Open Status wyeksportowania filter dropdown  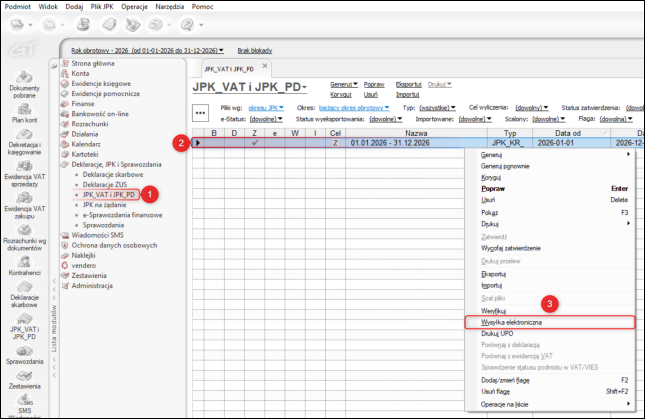[385, 119]
